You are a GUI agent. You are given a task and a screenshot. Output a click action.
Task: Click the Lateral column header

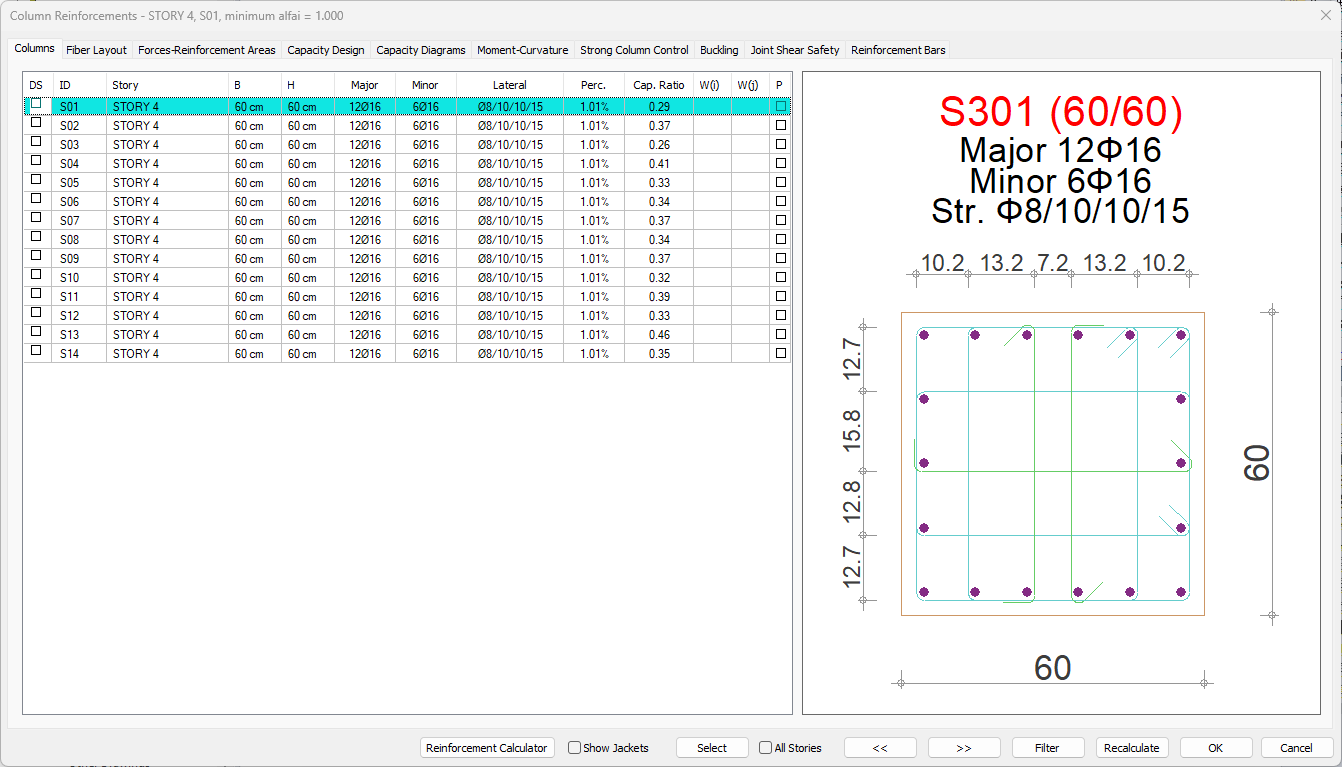[x=509, y=85]
